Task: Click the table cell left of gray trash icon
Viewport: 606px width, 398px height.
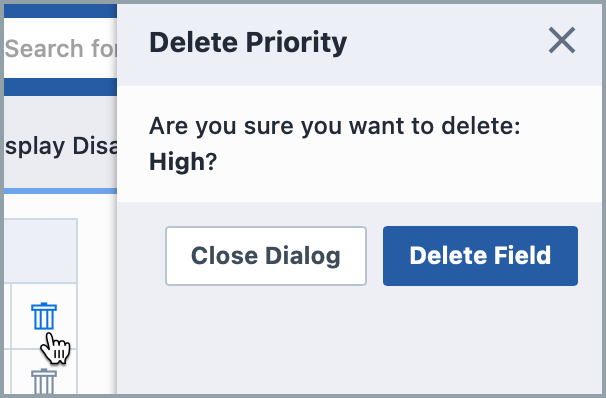Action: [x=7, y=372]
